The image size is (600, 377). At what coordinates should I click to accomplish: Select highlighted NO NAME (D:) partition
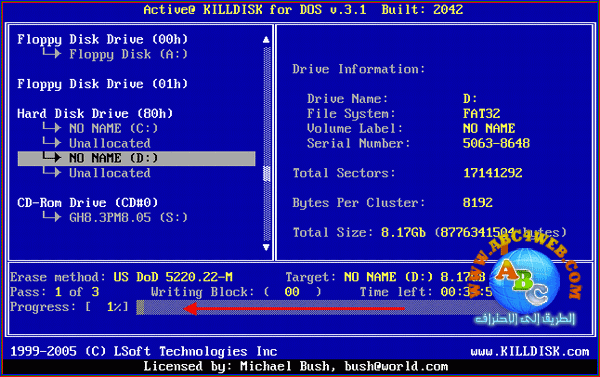point(136,158)
